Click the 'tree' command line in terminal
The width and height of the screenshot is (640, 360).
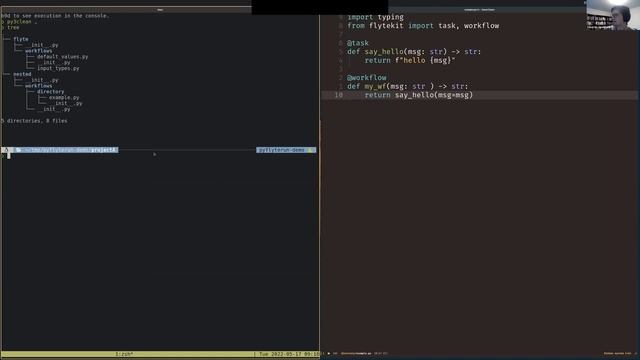tap(13, 27)
